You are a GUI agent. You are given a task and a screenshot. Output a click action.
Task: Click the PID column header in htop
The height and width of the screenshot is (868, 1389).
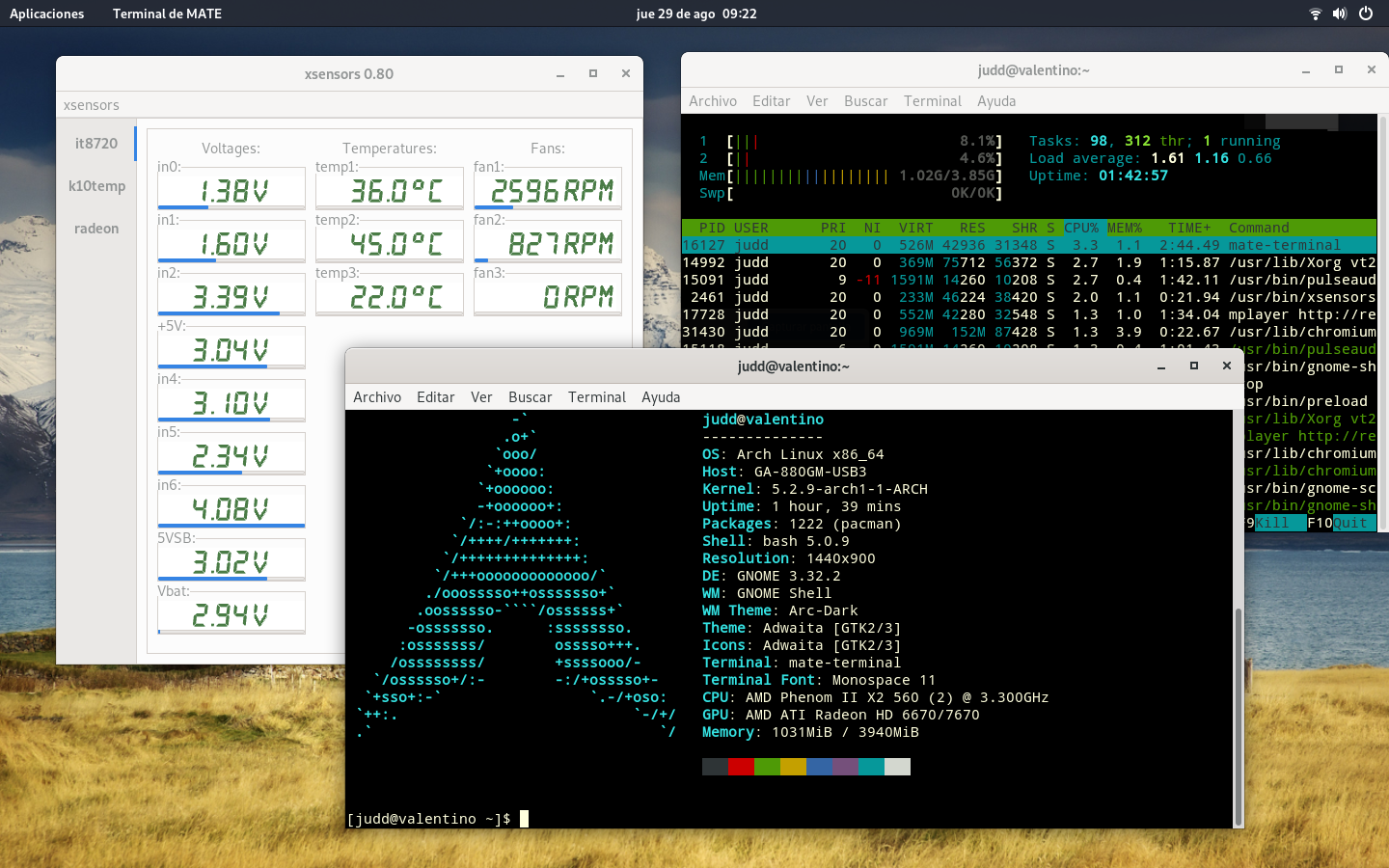(x=712, y=228)
